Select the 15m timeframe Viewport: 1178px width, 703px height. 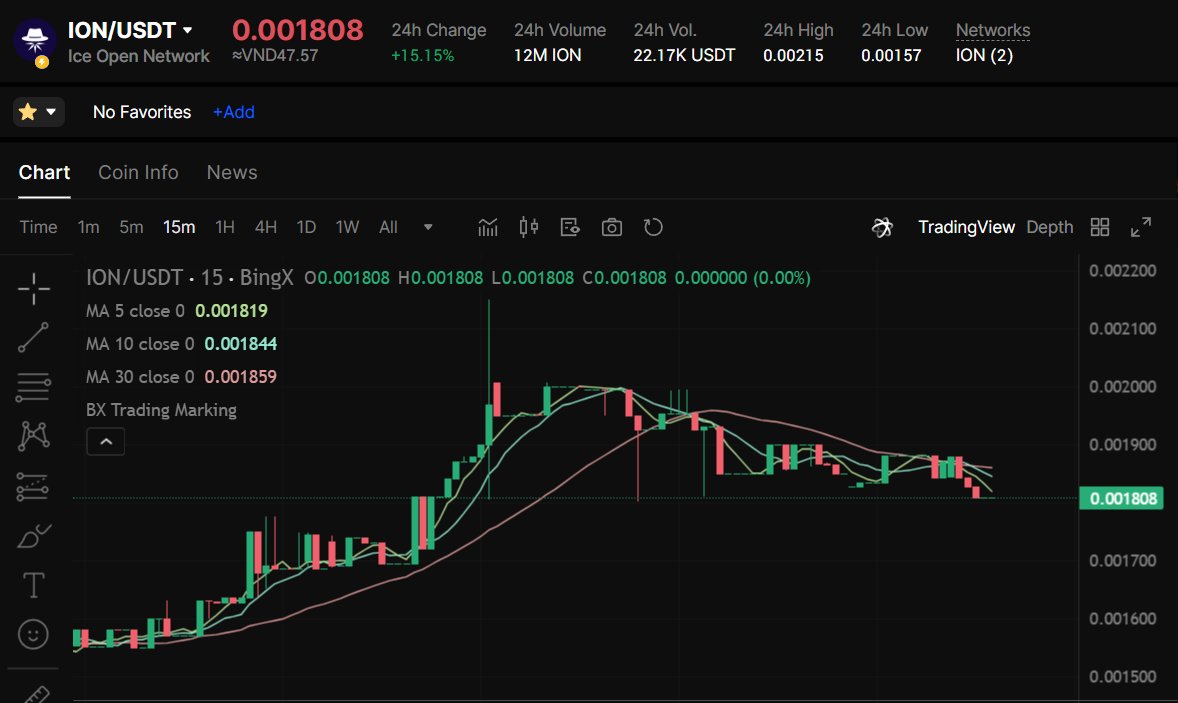[179, 227]
